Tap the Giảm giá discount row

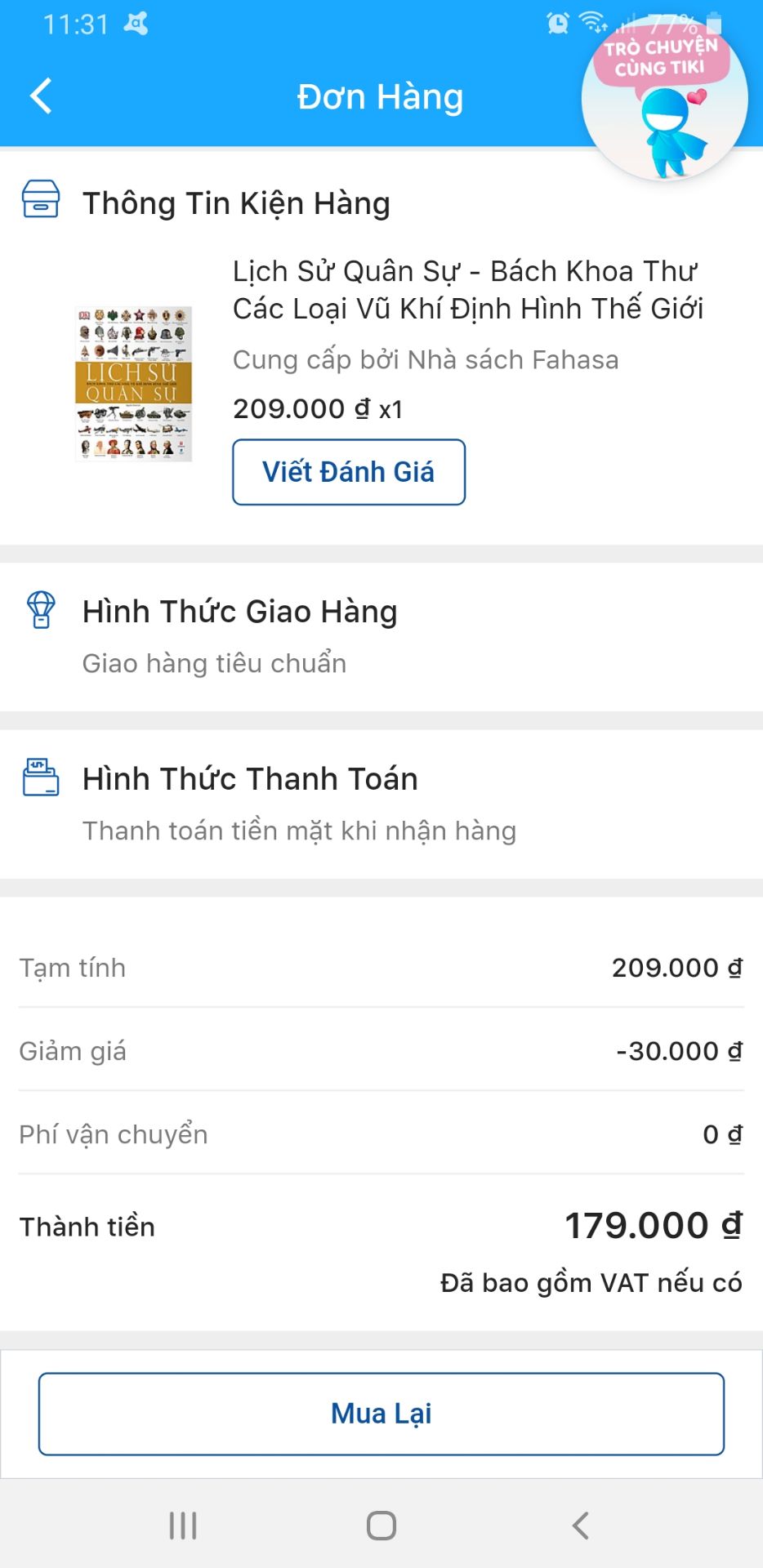381,1051
